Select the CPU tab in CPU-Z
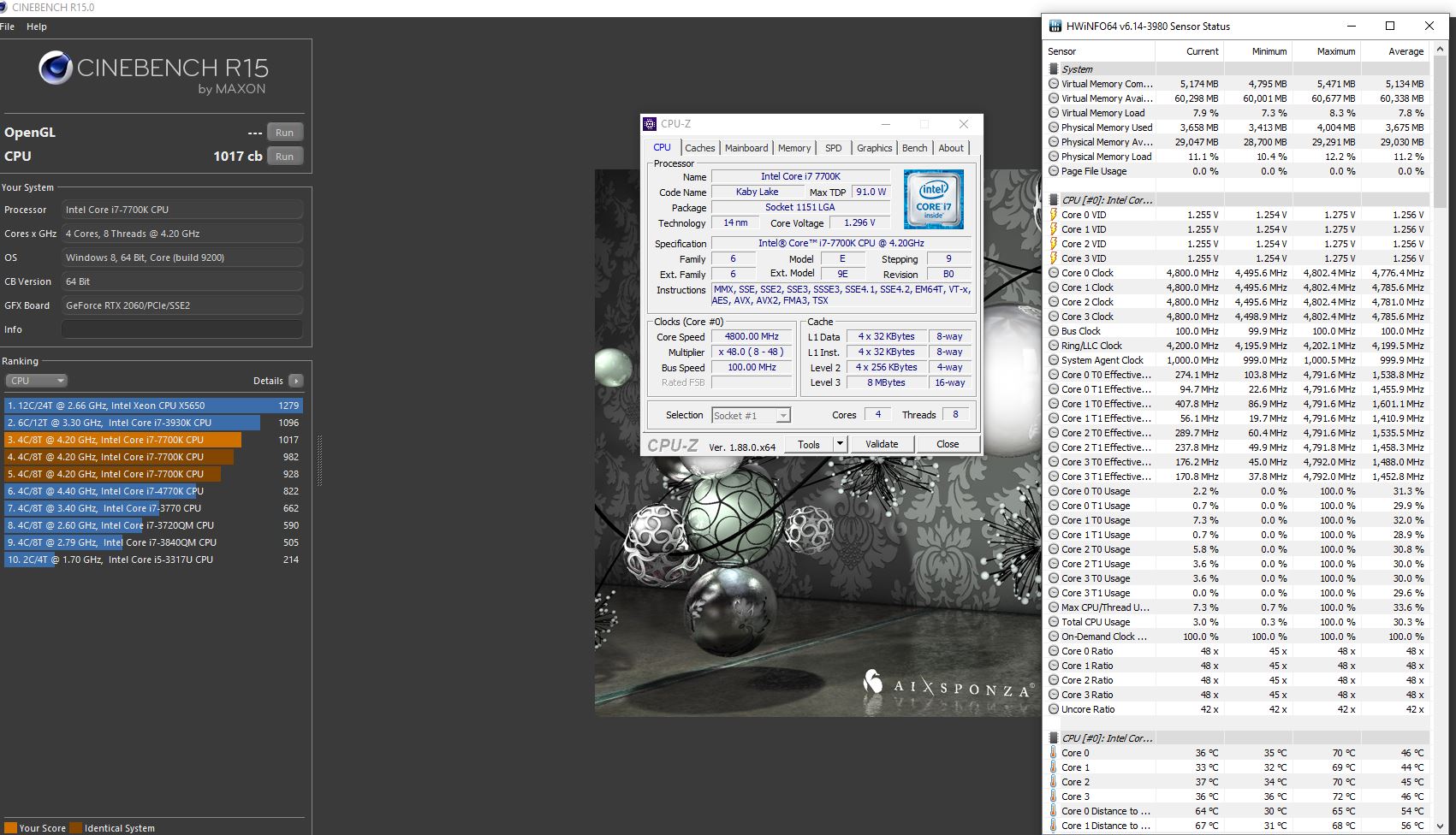This screenshot has height=835, width=1456. pyautogui.click(x=663, y=147)
